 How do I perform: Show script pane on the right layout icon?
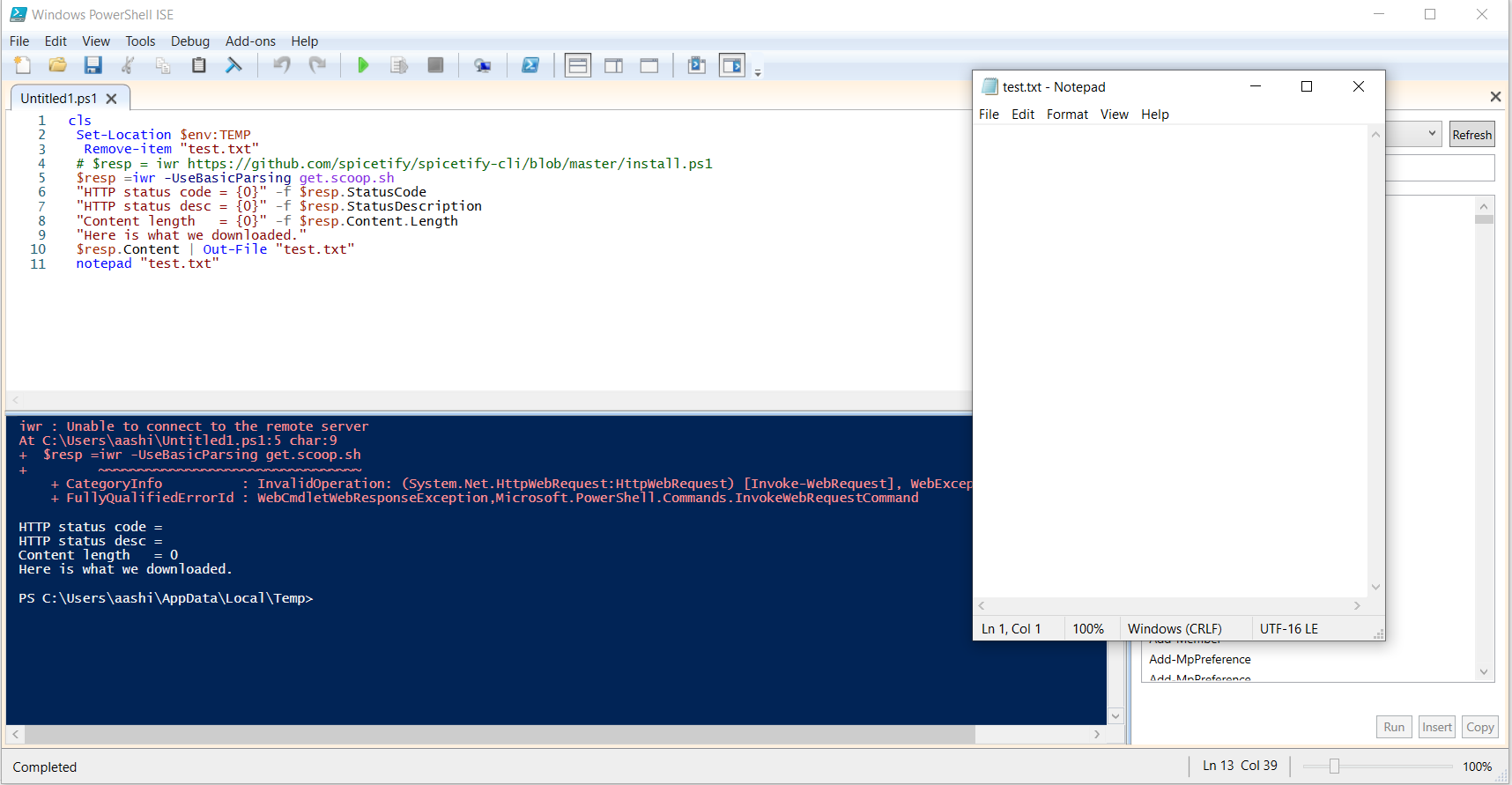(614, 65)
